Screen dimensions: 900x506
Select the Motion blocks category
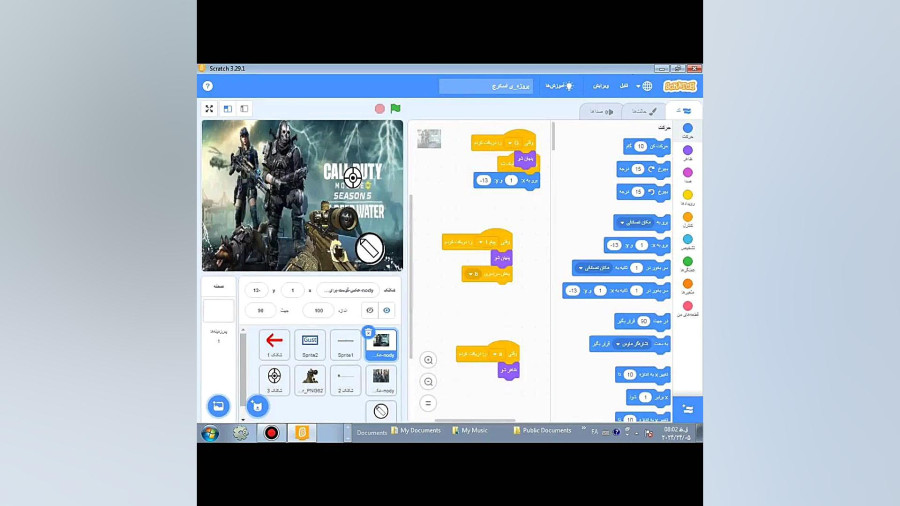coord(688,131)
